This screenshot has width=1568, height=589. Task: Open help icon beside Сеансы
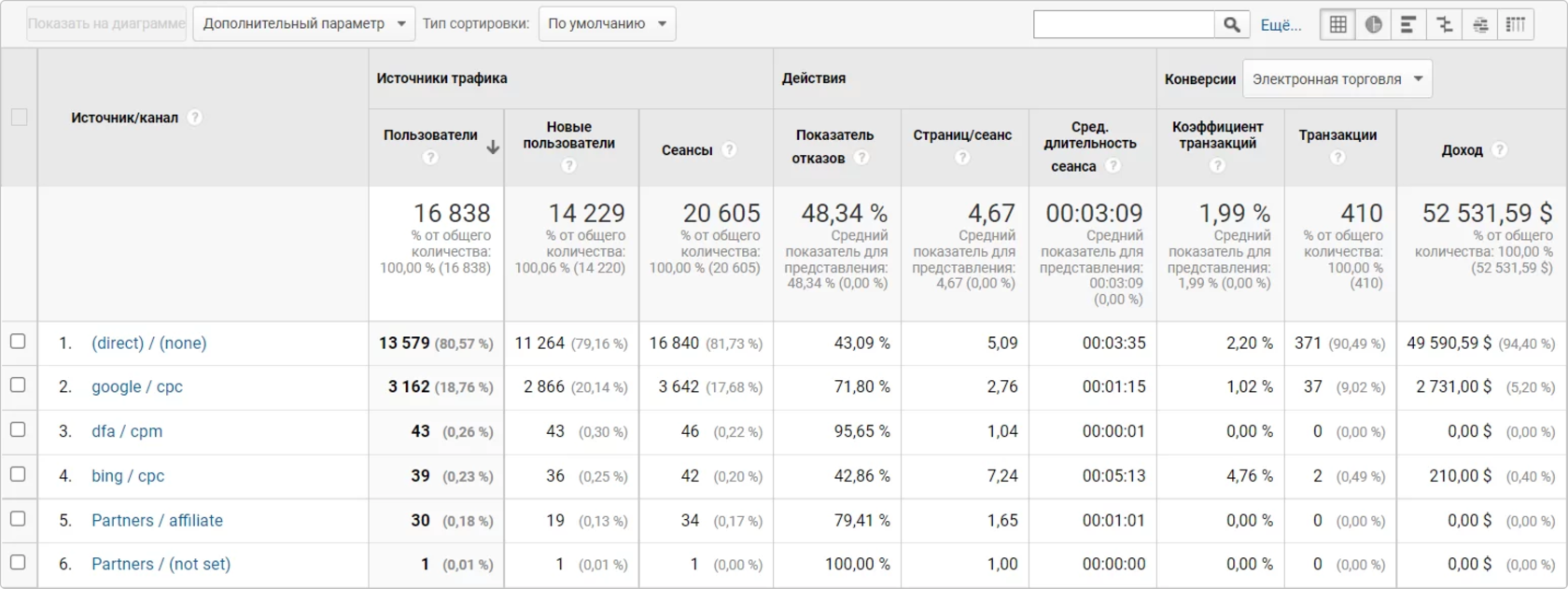pos(729,149)
